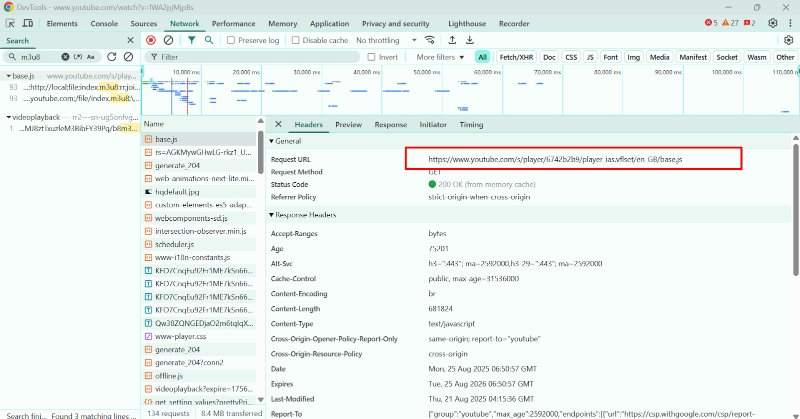Select the scheduler.js request row

[199, 244]
